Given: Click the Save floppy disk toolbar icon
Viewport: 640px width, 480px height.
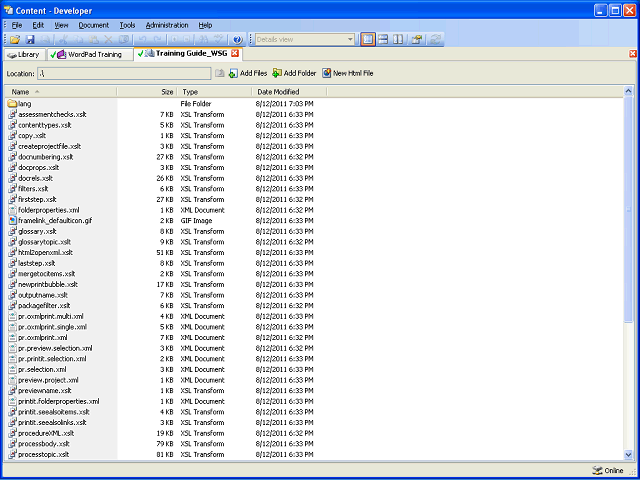Looking at the screenshot, I should click(30, 40).
